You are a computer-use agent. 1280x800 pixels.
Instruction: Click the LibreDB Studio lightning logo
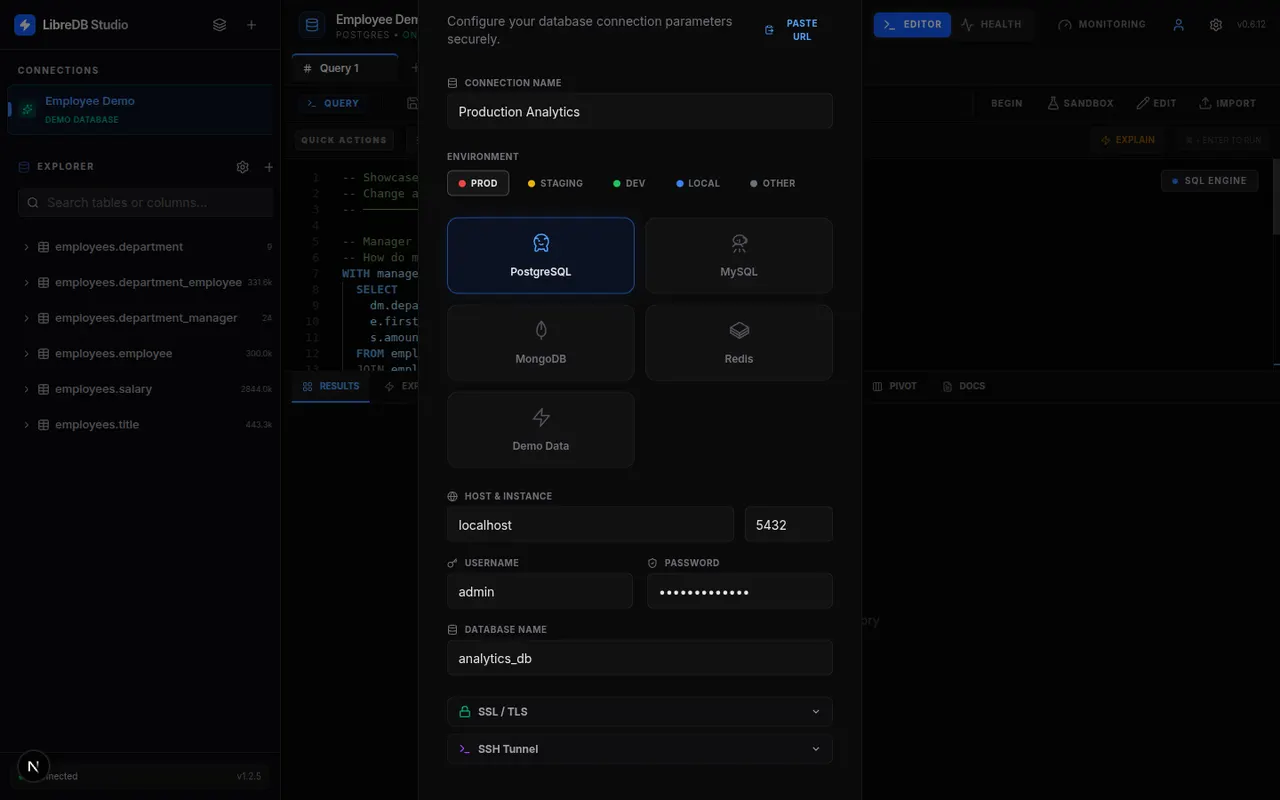coord(25,25)
